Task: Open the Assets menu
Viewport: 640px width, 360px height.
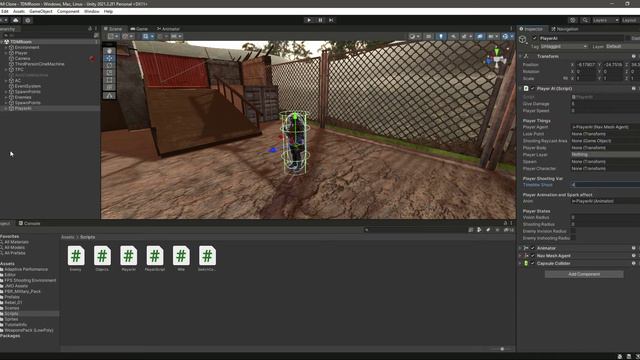Action: (19, 11)
